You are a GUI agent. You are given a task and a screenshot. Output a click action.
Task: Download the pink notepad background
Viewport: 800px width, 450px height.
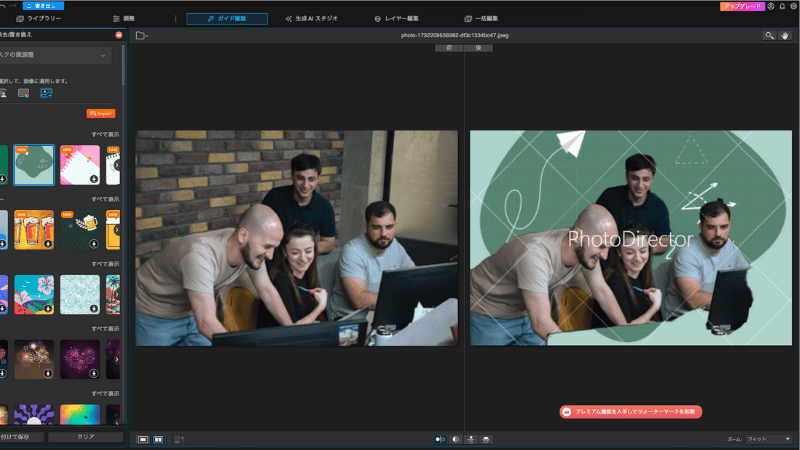click(x=94, y=179)
